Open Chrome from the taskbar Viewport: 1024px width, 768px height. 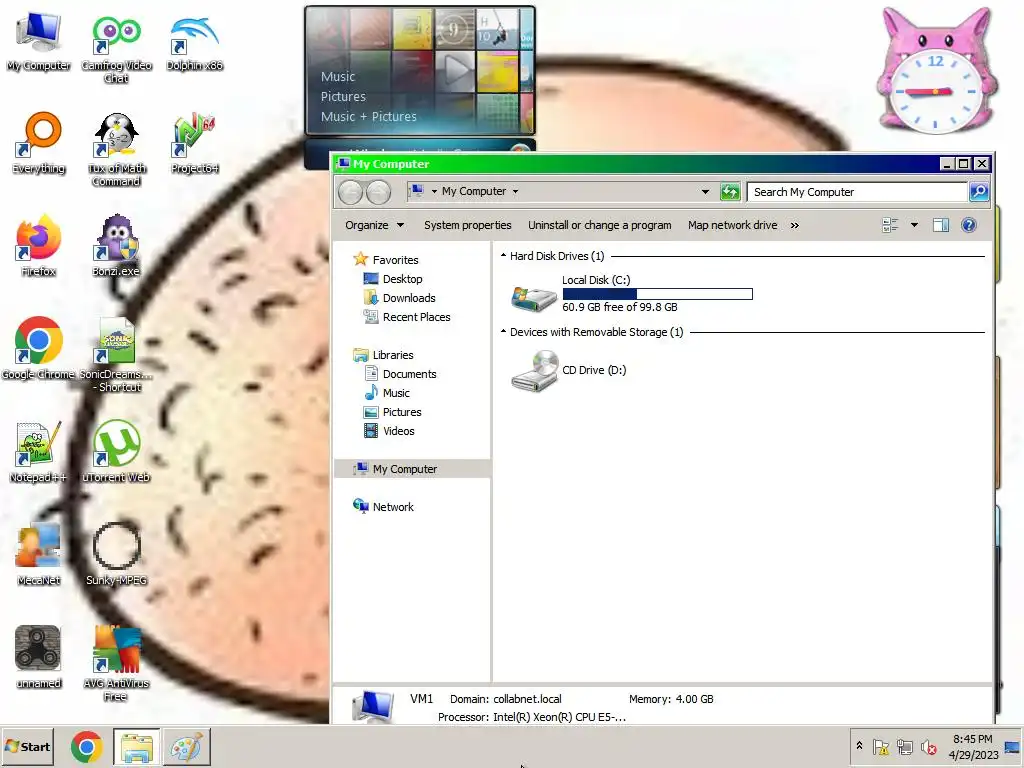point(86,747)
